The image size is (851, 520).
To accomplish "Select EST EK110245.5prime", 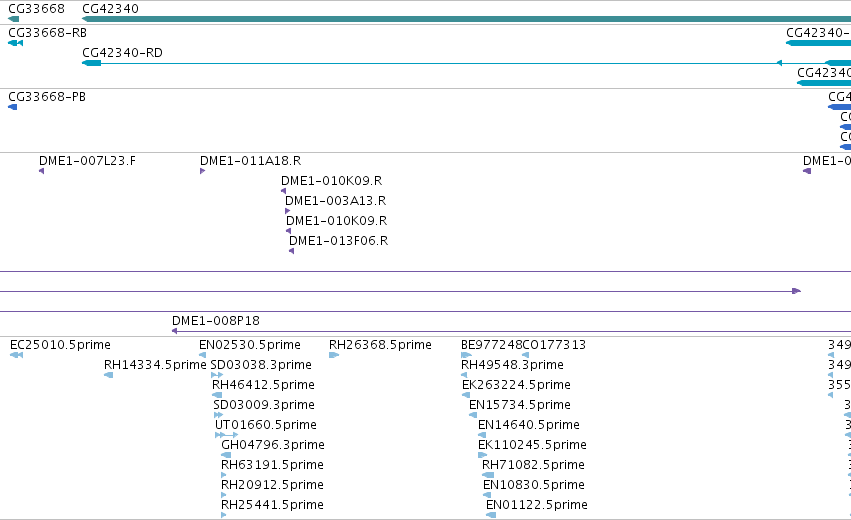I will click(x=532, y=445).
